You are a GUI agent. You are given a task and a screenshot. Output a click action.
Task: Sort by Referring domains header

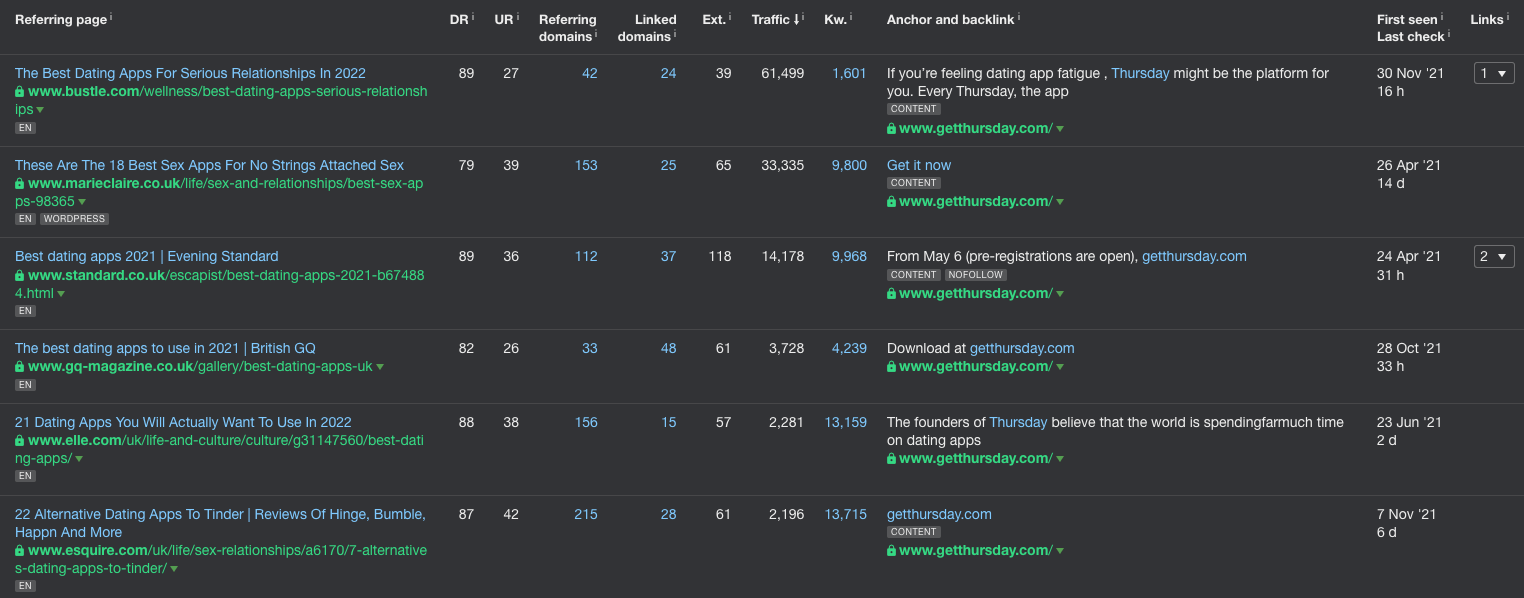coord(567,28)
